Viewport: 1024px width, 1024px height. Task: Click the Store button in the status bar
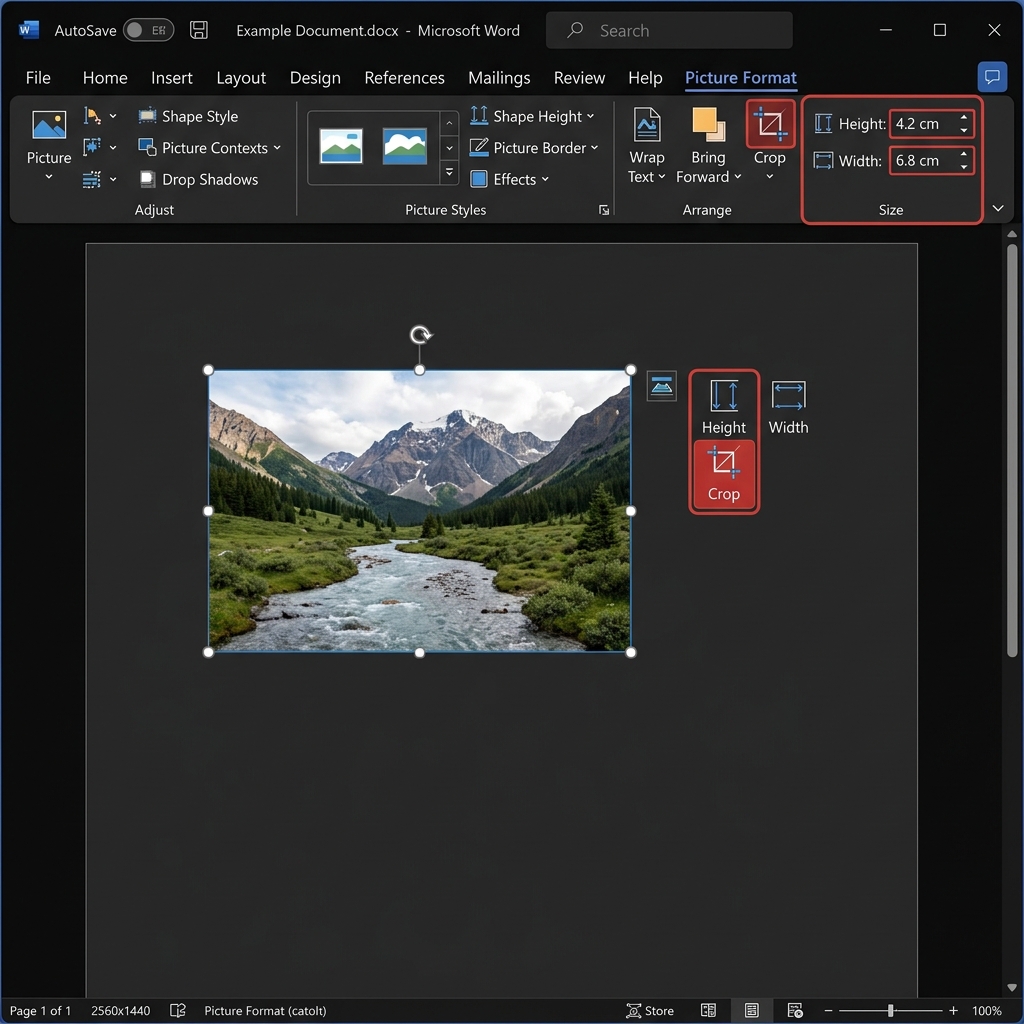click(x=650, y=1010)
